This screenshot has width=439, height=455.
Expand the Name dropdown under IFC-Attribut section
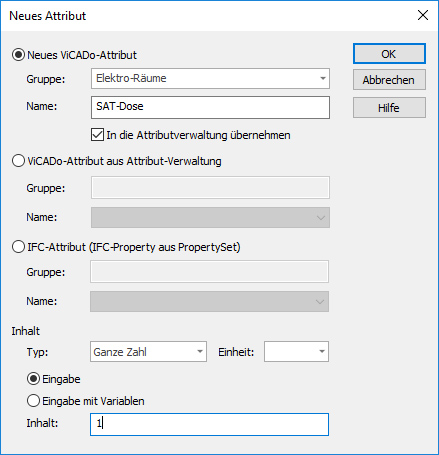[x=209, y=301]
